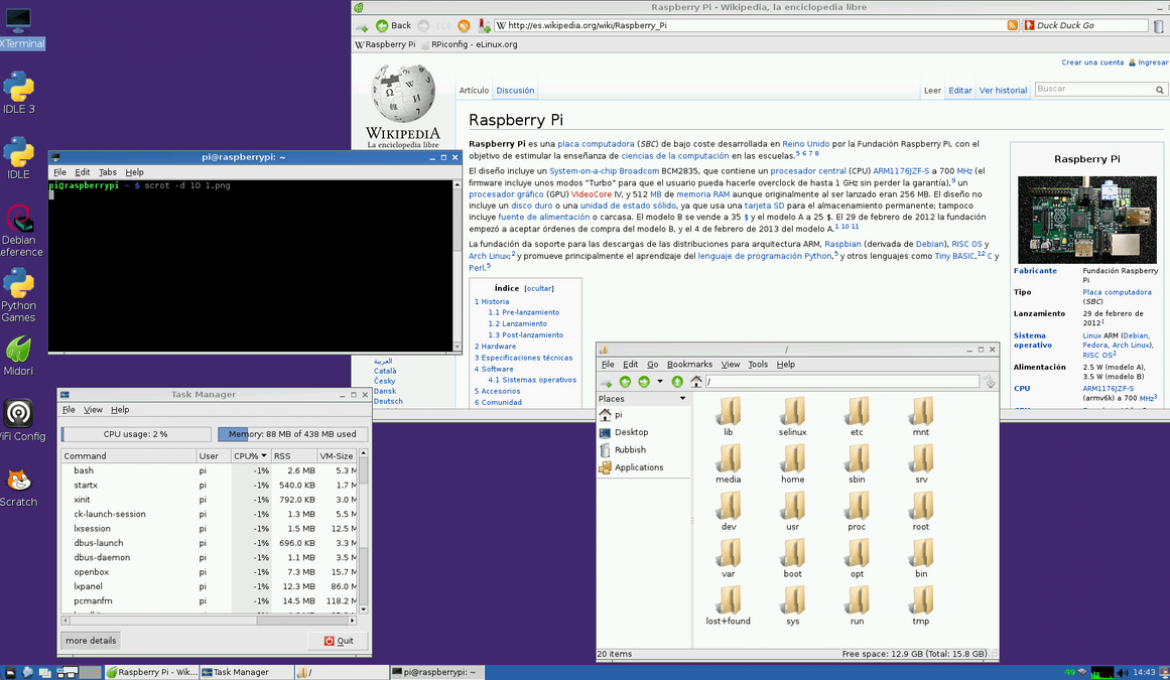1170x680 pixels.
Task: Collapse the Índice with ocultar link
Action: click(539, 288)
